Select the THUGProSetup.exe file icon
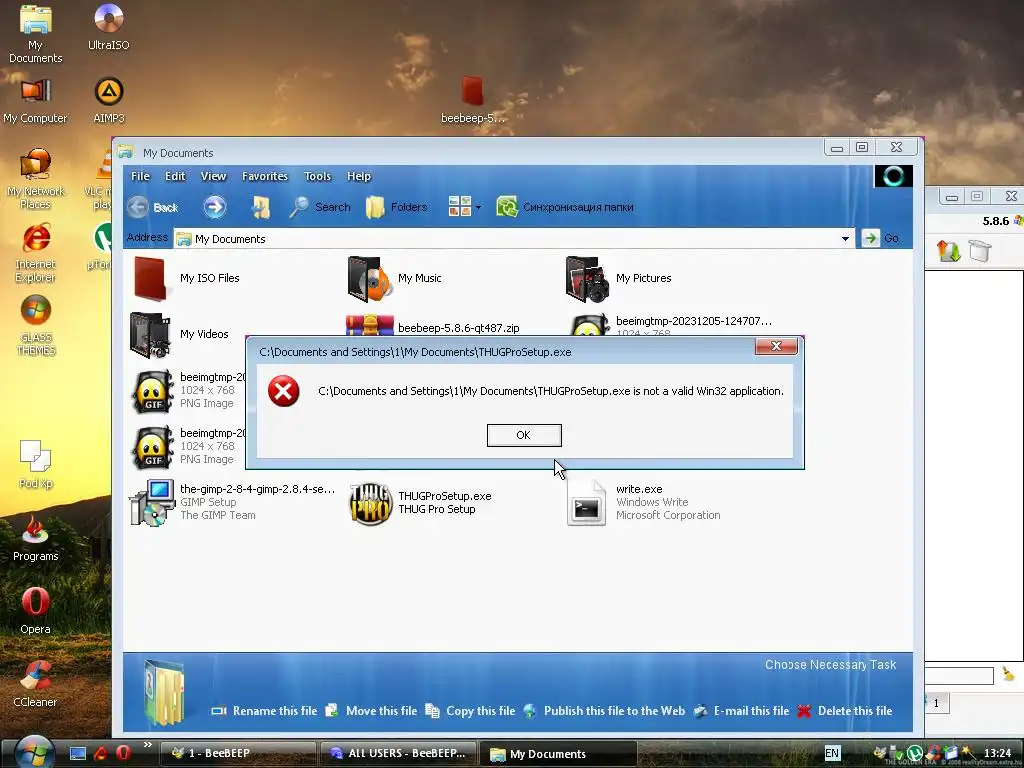Image resolution: width=1024 pixels, height=768 pixels. [x=370, y=504]
